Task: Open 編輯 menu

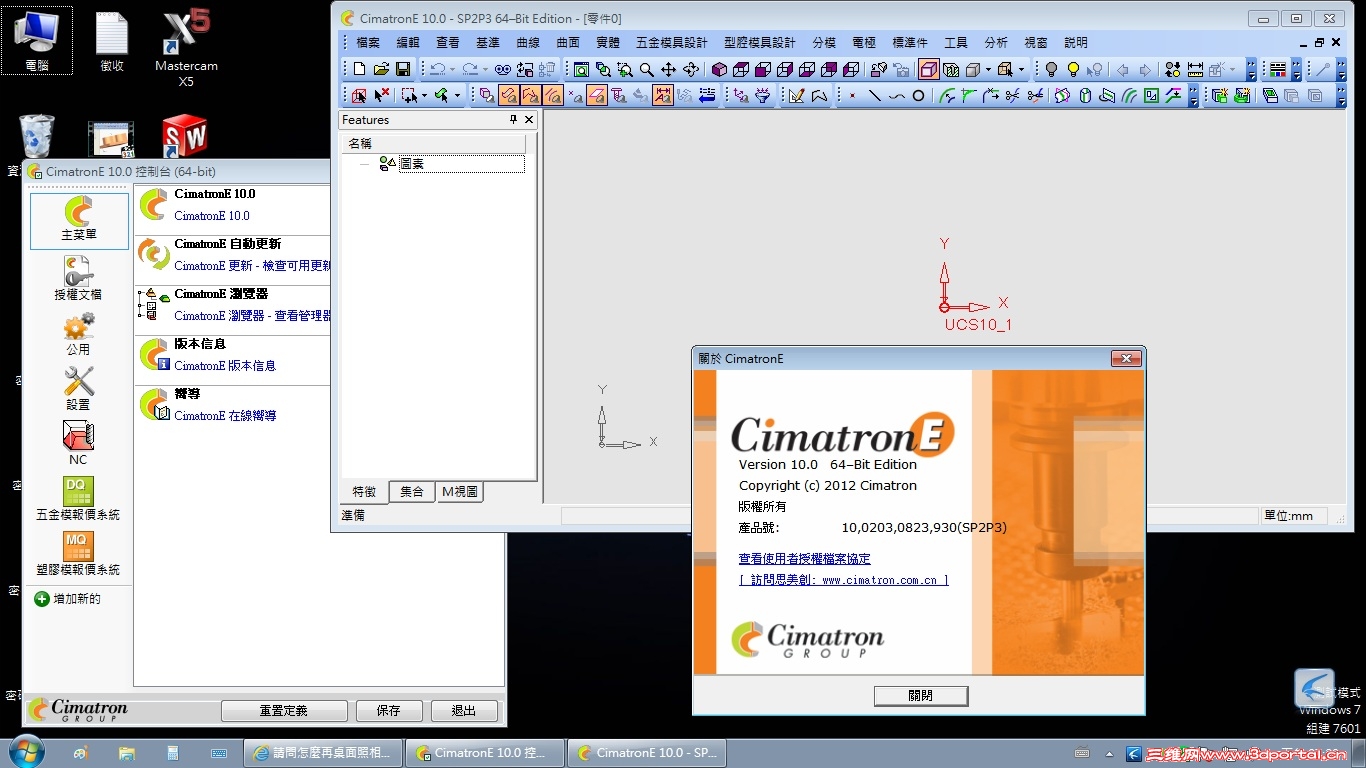Action: point(408,42)
